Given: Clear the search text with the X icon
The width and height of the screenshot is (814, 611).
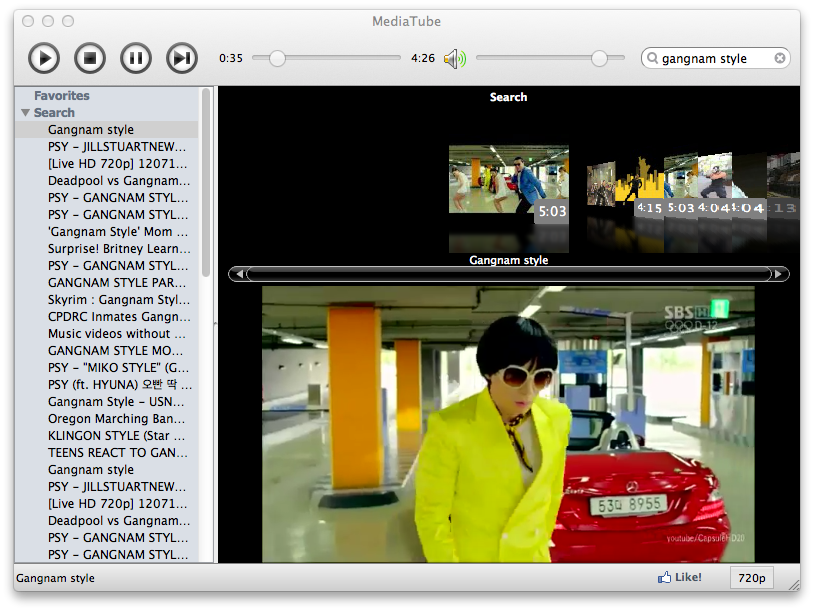Looking at the screenshot, I should pyautogui.click(x=779, y=58).
